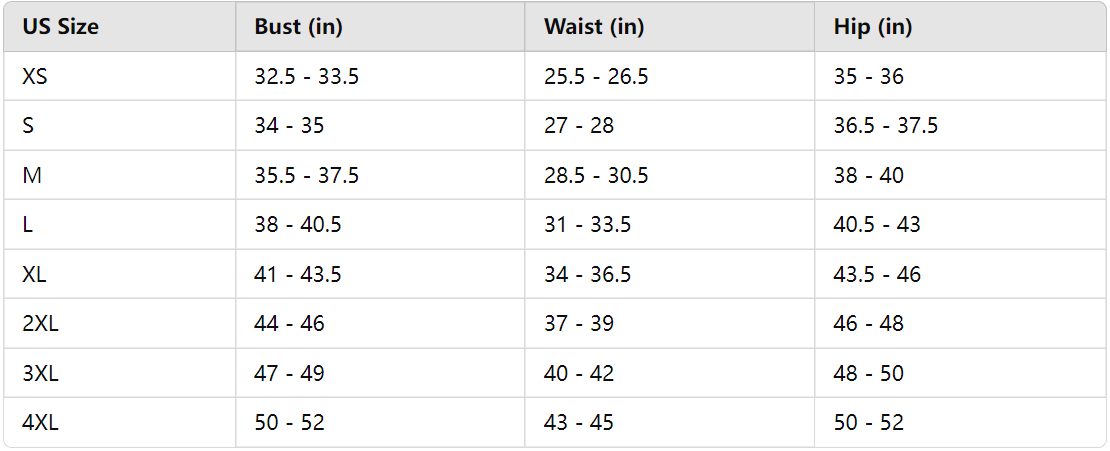
Task: Select the 4XL size cell
Action: [x=40, y=423]
